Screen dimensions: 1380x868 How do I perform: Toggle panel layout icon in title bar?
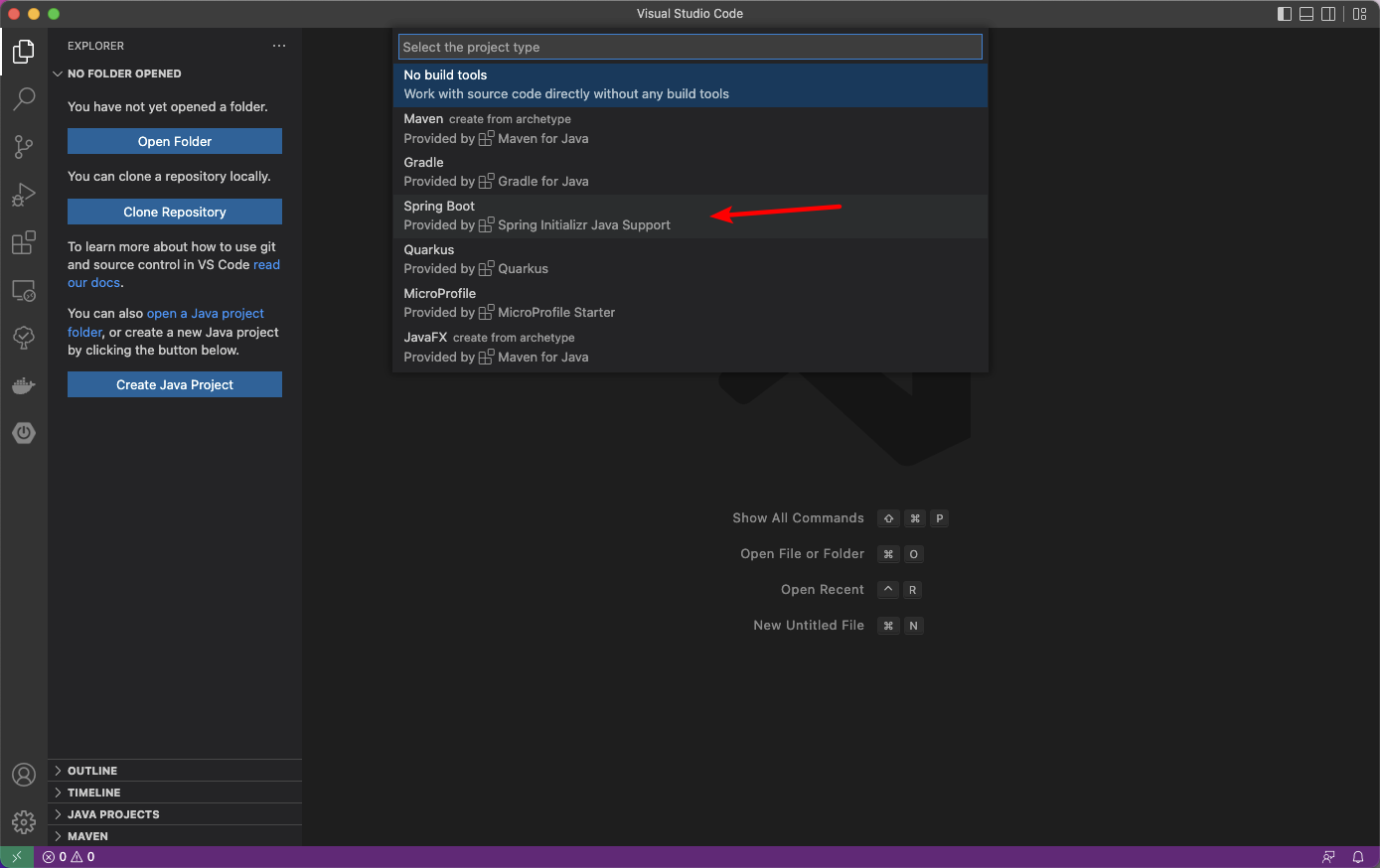coord(1306,14)
